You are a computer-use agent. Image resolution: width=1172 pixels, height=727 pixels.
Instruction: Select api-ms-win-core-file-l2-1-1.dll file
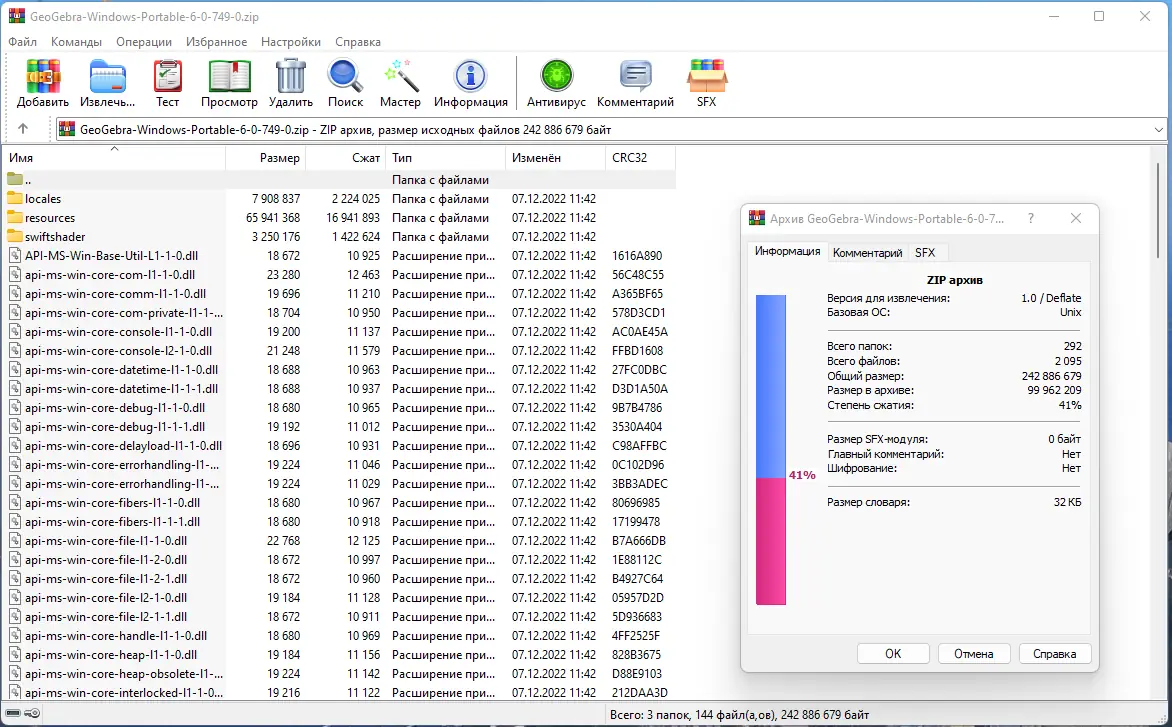[x=106, y=616]
